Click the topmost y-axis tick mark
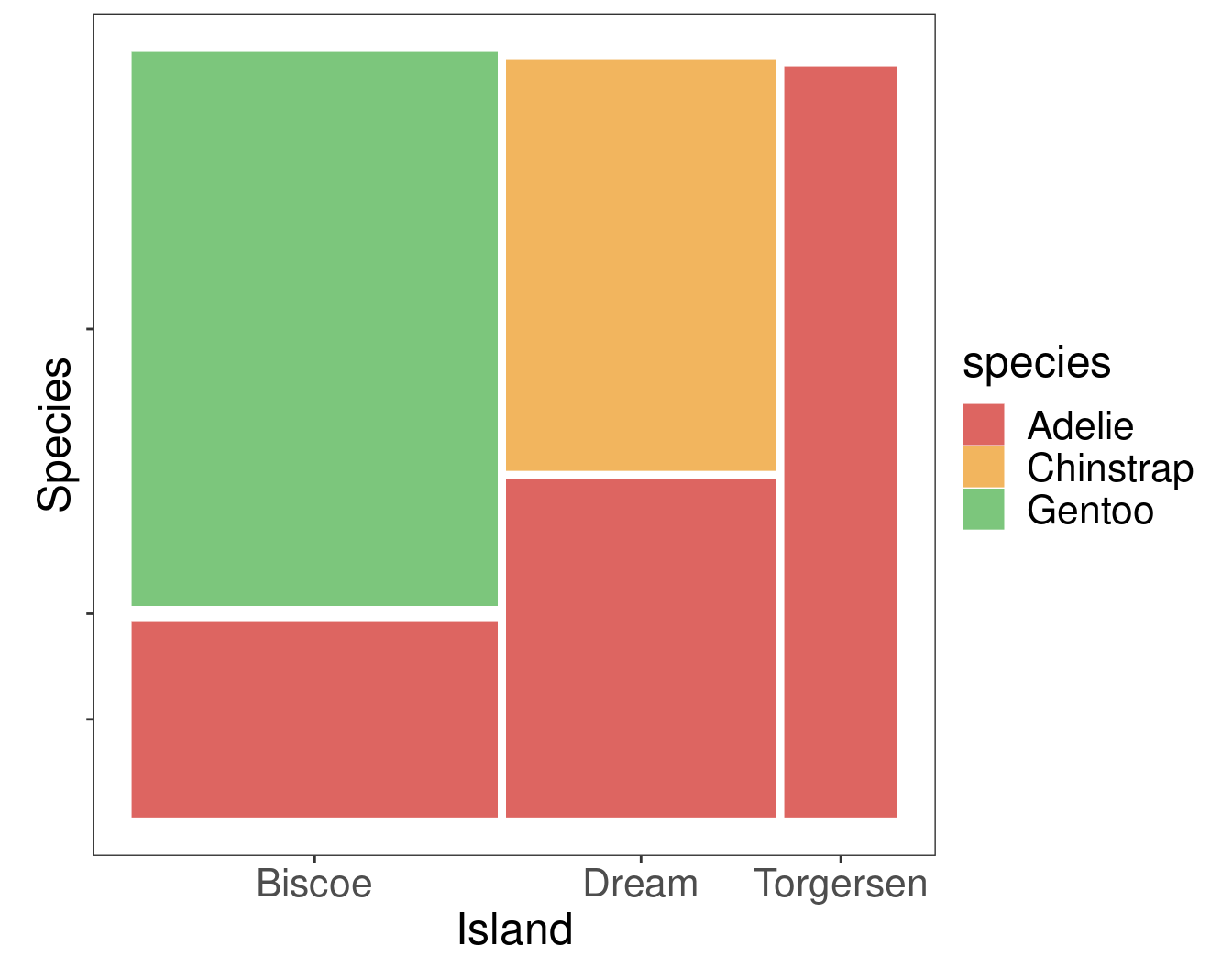The height and width of the screenshot is (968, 1232). tap(90, 328)
